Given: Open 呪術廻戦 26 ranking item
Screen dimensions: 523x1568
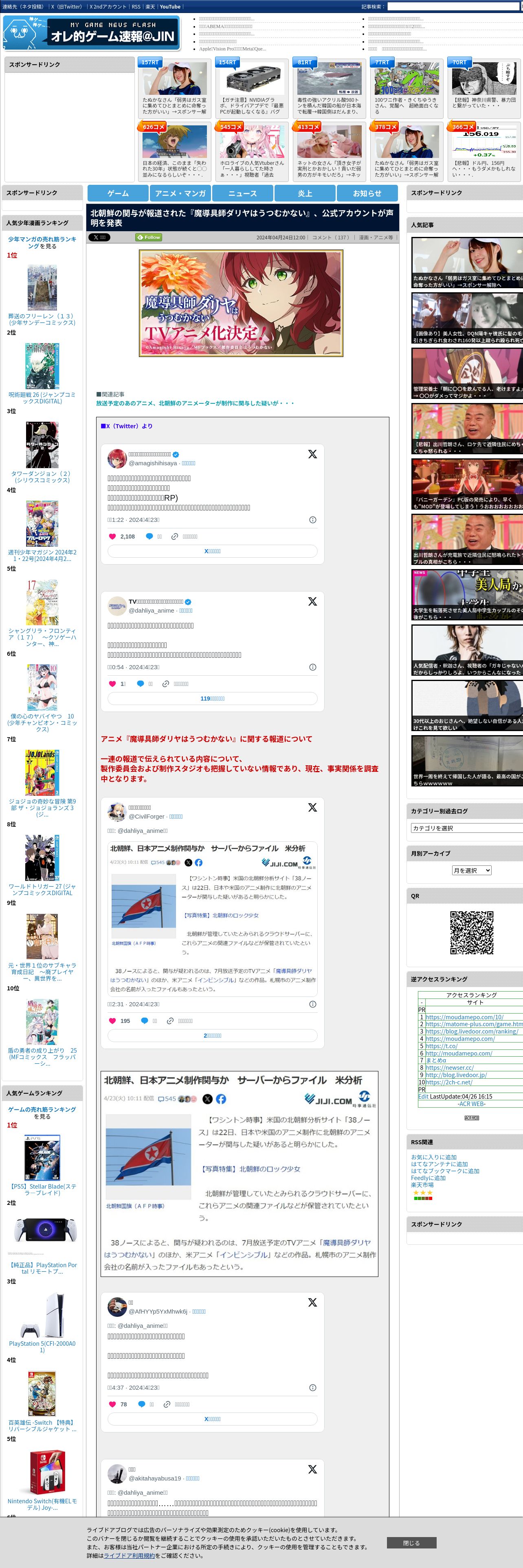Looking at the screenshot, I should (42, 398).
